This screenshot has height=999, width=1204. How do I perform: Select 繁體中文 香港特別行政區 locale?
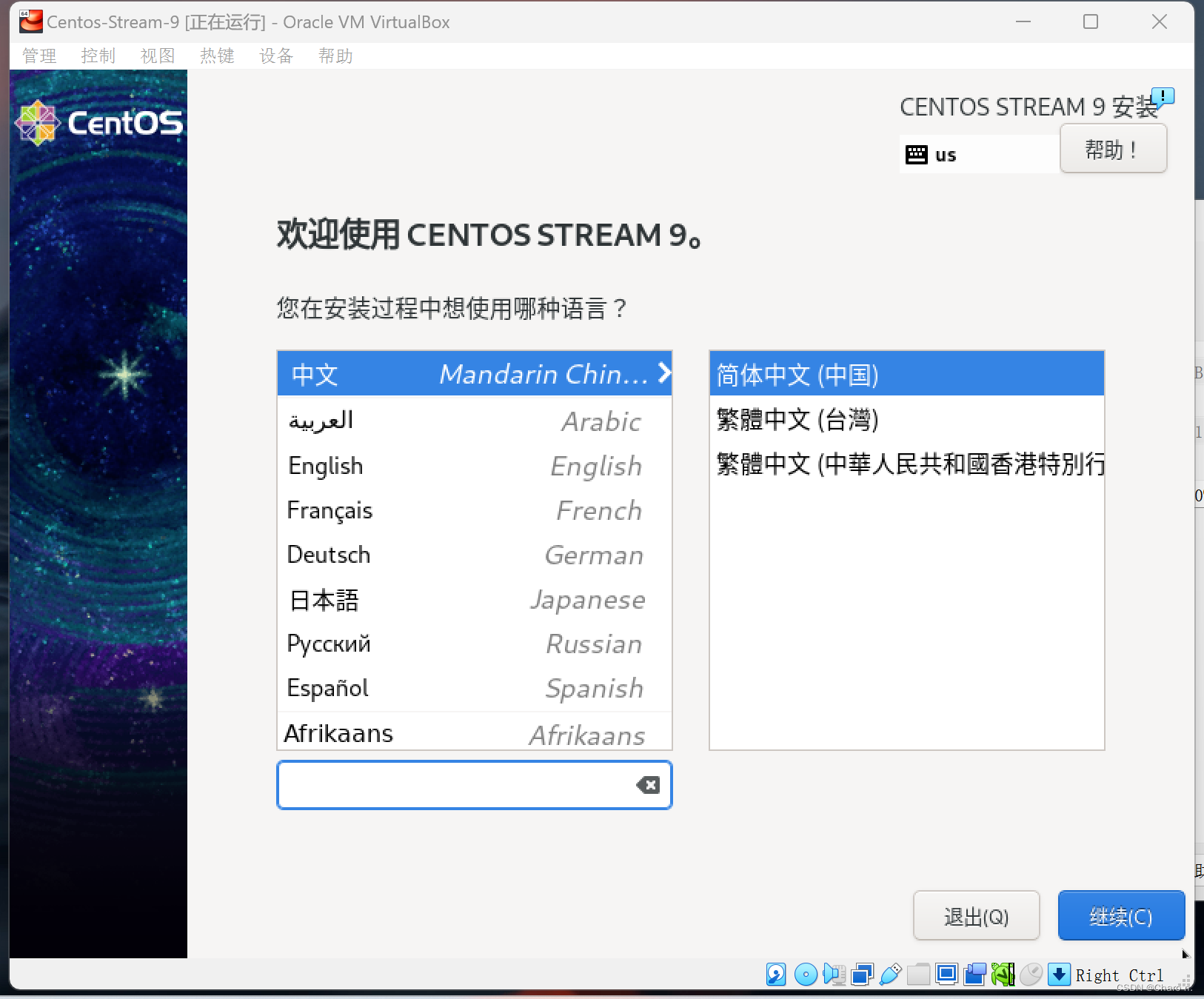coord(907,464)
